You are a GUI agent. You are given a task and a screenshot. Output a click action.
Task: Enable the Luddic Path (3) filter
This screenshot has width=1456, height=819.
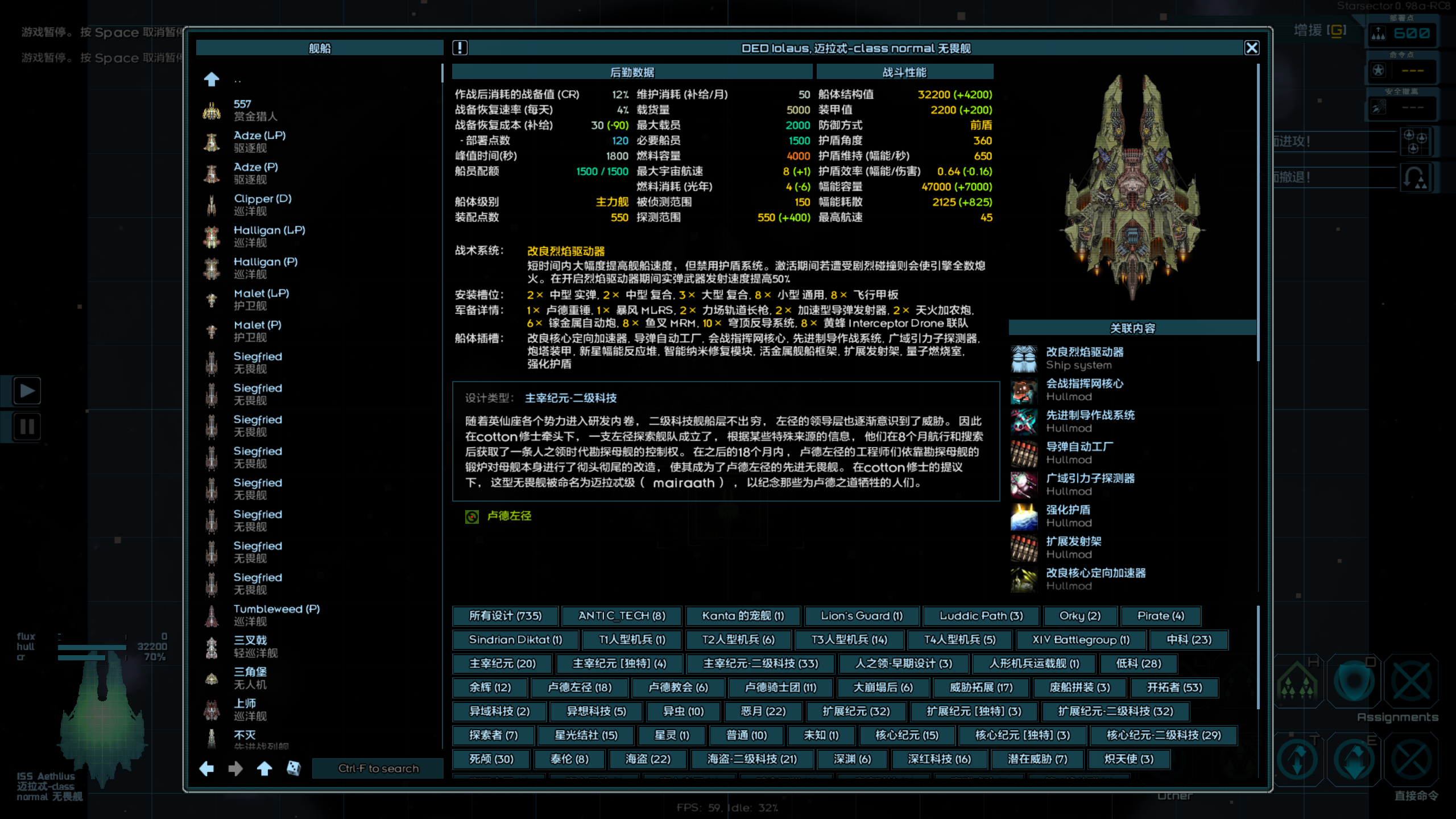tap(981, 616)
